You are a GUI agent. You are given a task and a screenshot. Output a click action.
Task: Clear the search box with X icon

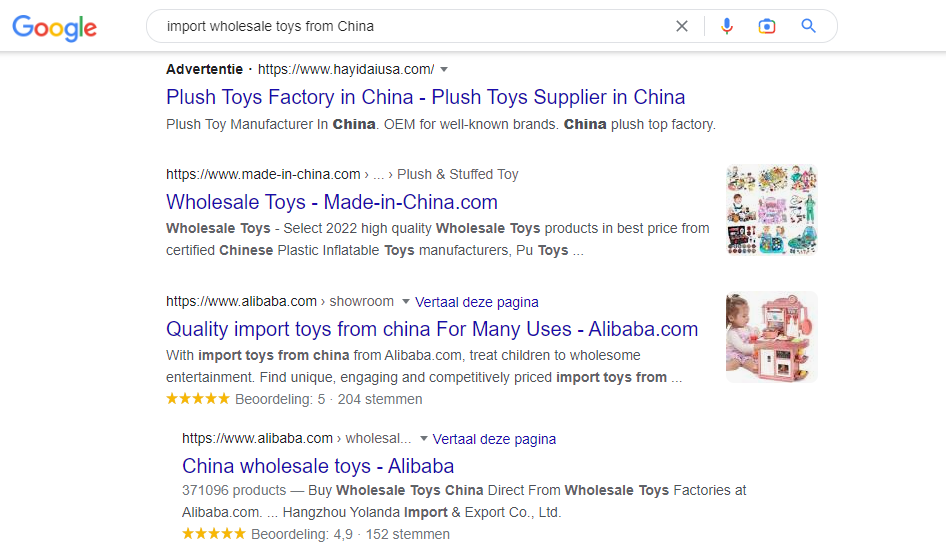pos(682,26)
